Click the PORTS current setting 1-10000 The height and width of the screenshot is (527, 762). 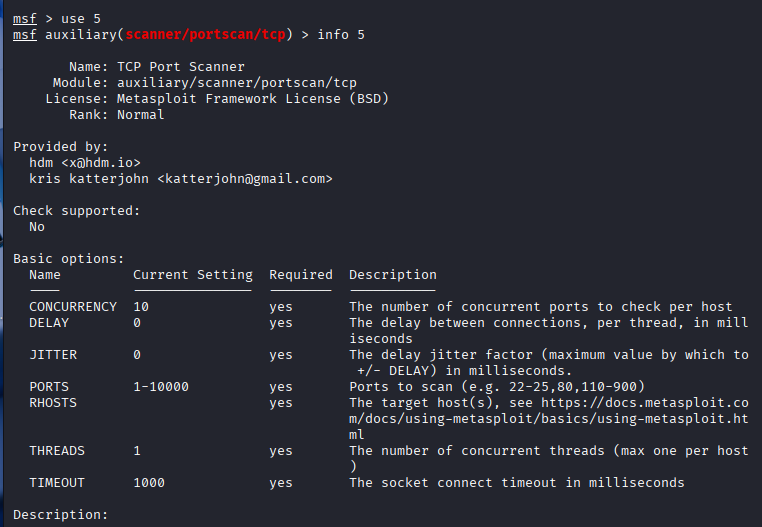click(x=160, y=387)
